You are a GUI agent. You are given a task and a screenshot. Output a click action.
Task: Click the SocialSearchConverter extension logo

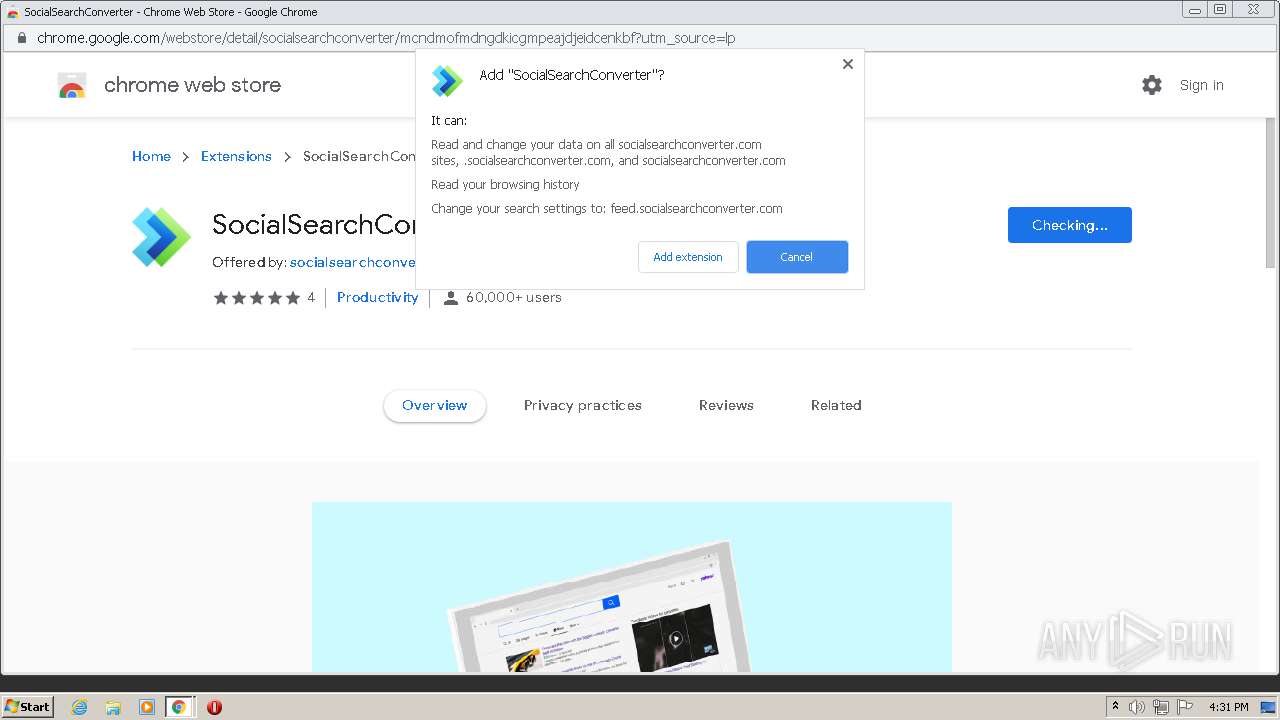tap(161, 237)
